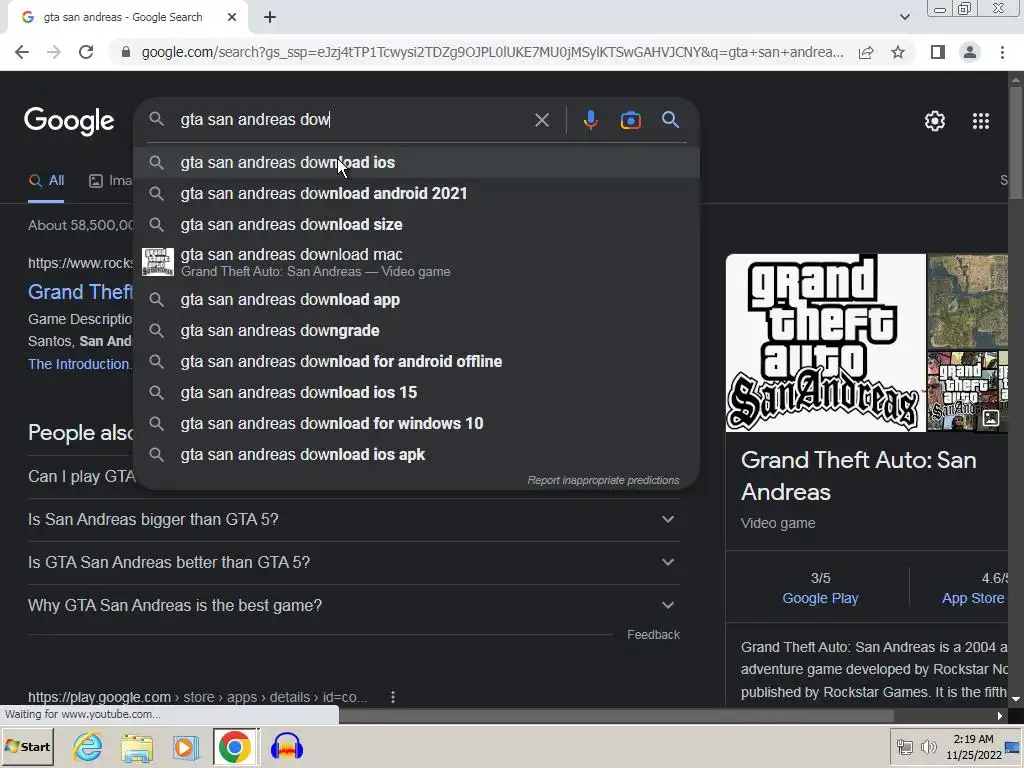
Task: Open Google settings gear icon
Action: point(935,121)
